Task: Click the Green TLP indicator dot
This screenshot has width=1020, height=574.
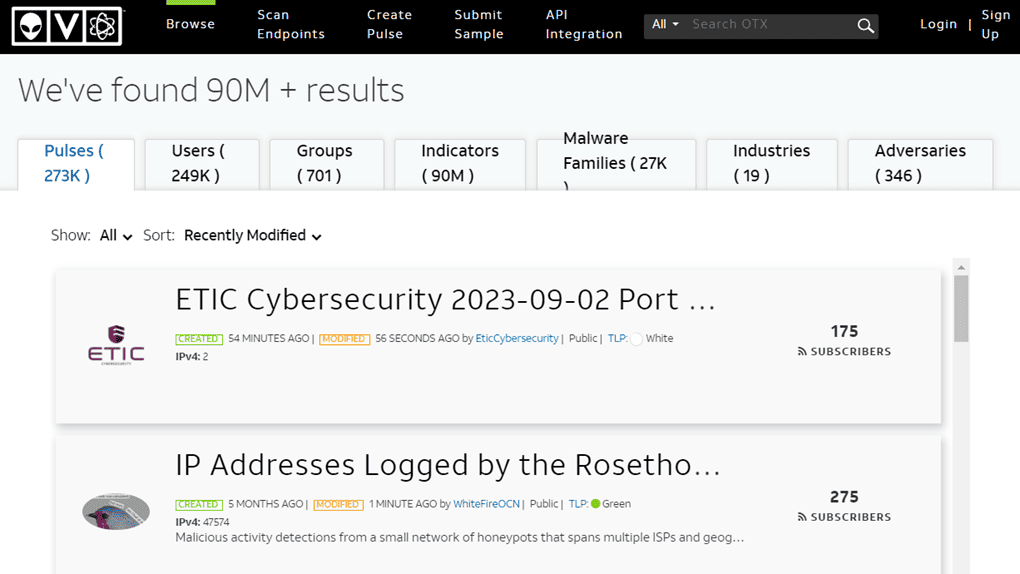Action: [595, 504]
